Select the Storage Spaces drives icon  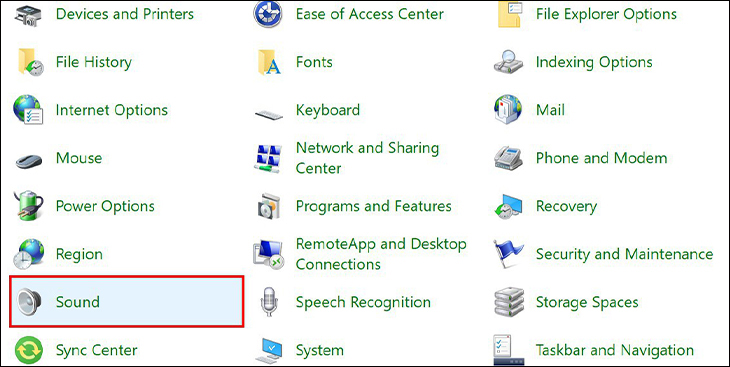pos(508,302)
